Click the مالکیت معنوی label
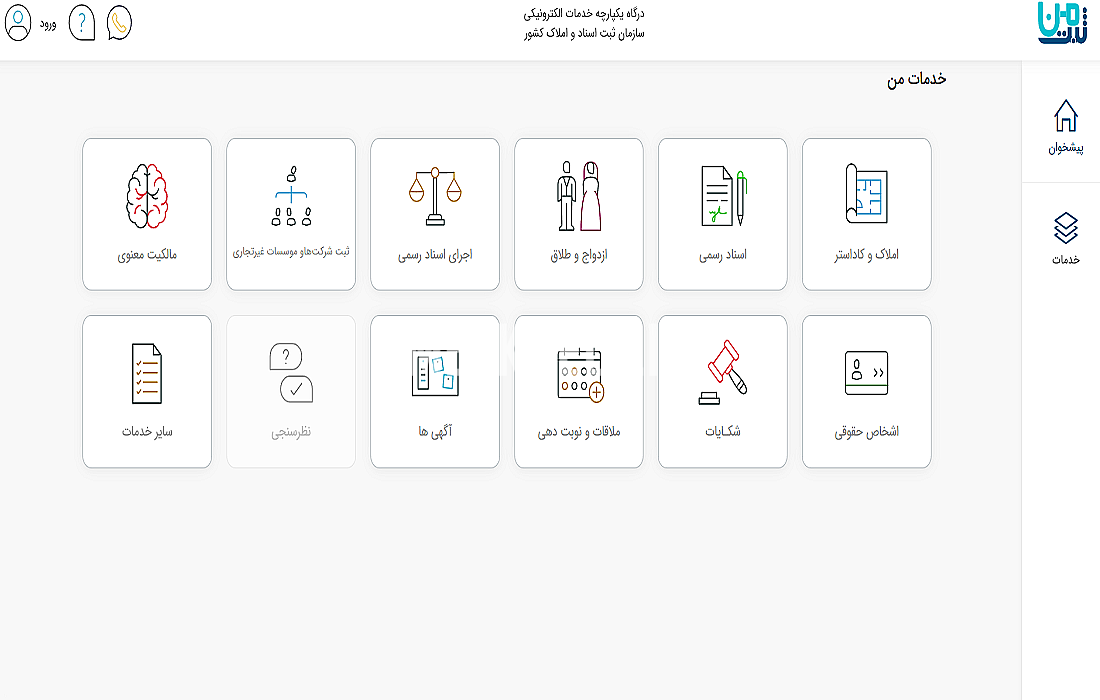This screenshot has height=700, width=1100. pos(147,255)
